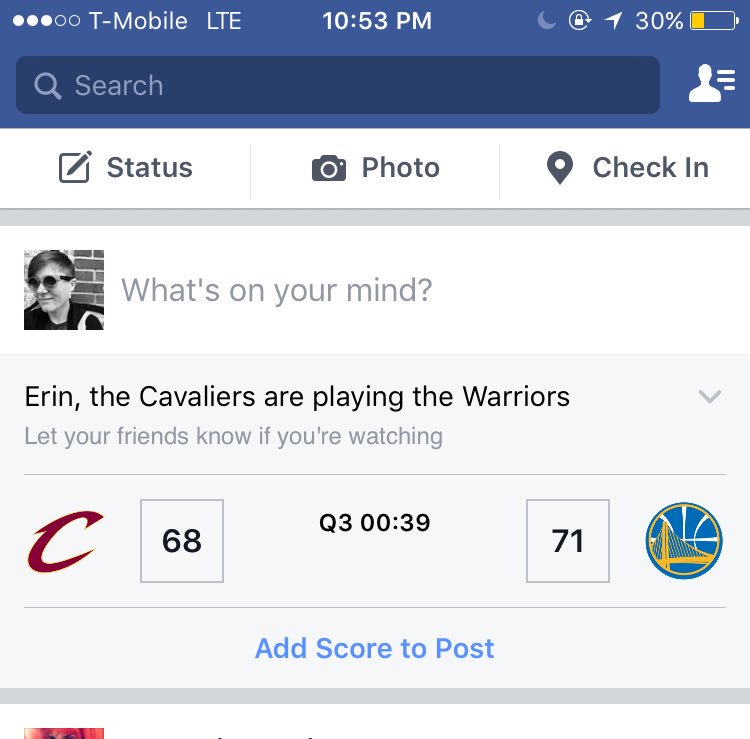Focus the Search input field
Screen dimensions: 750x739
338,85
